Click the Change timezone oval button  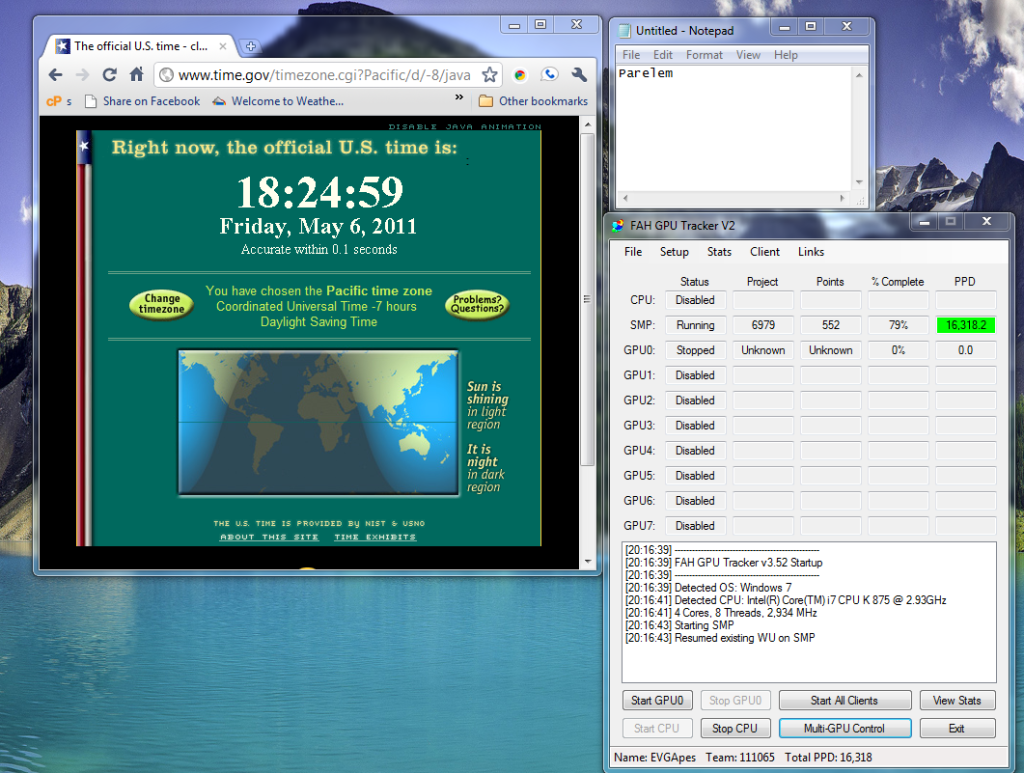[162, 304]
